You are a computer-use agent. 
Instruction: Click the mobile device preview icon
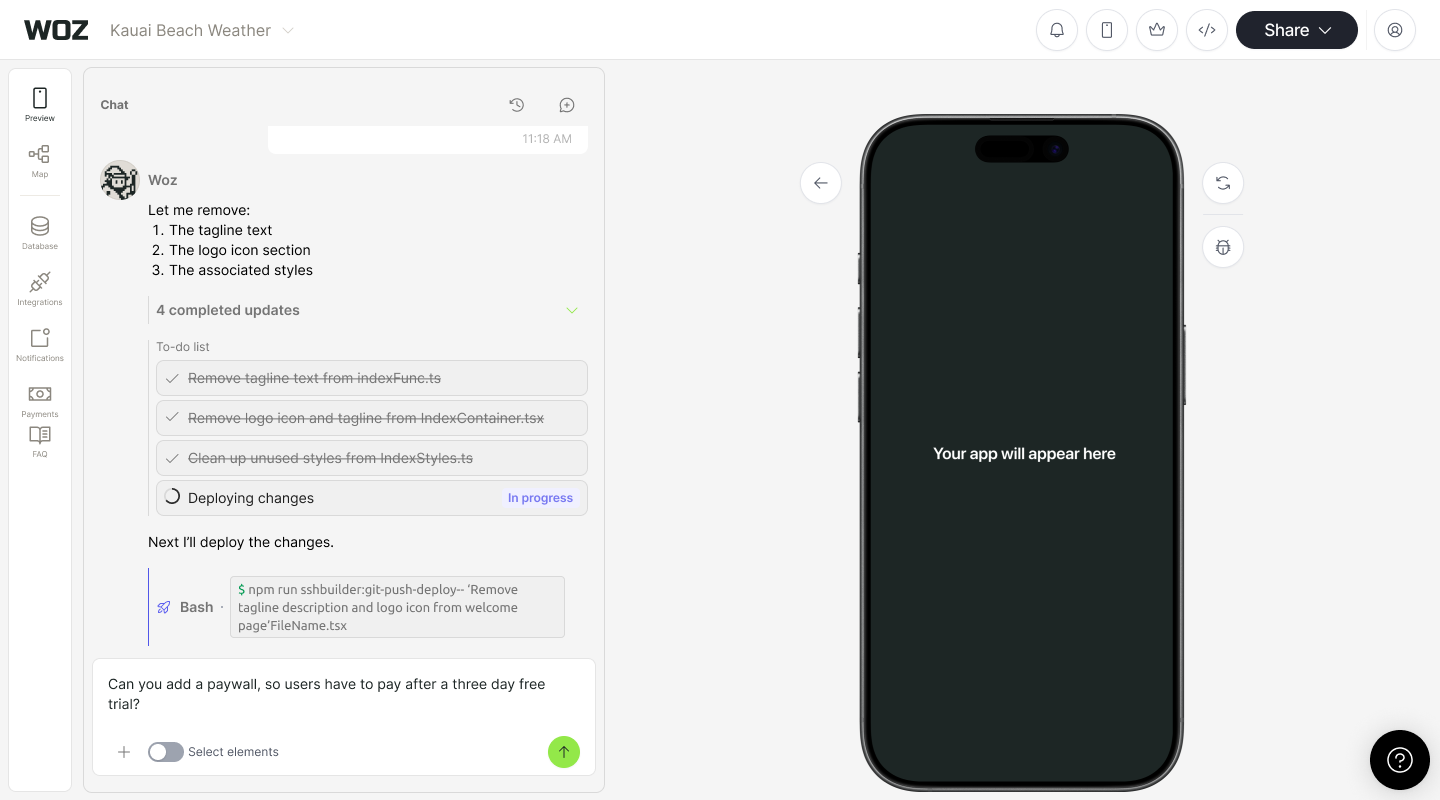coord(1107,30)
